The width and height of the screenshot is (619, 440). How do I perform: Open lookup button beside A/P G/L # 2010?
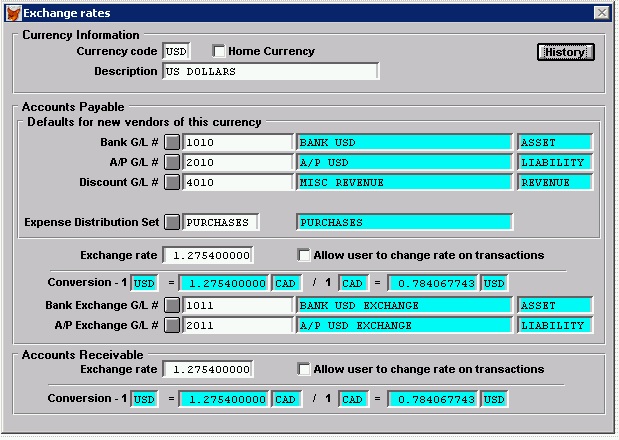click(172, 162)
